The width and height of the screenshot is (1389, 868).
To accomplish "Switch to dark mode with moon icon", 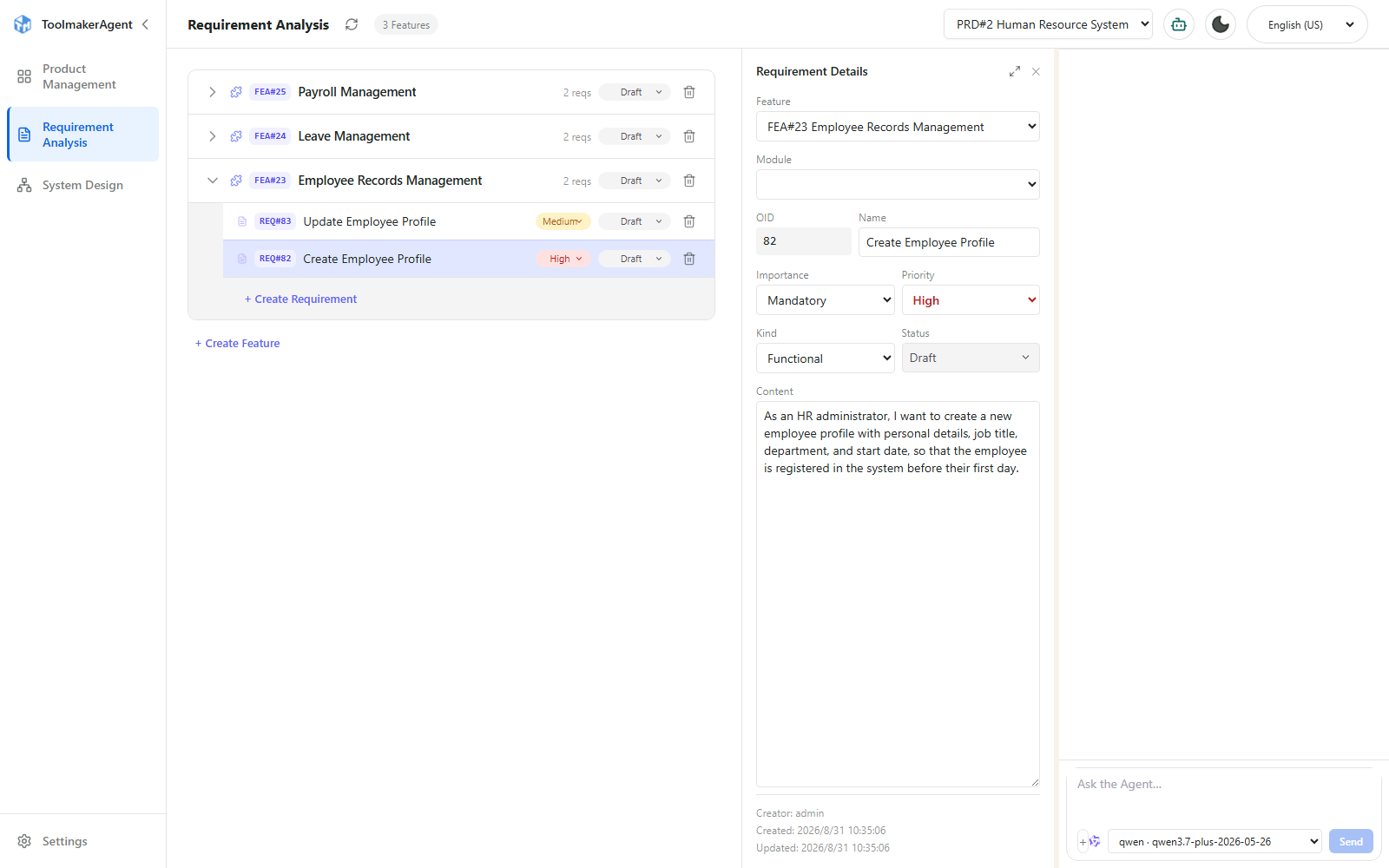I will pyautogui.click(x=1221, y=24).
